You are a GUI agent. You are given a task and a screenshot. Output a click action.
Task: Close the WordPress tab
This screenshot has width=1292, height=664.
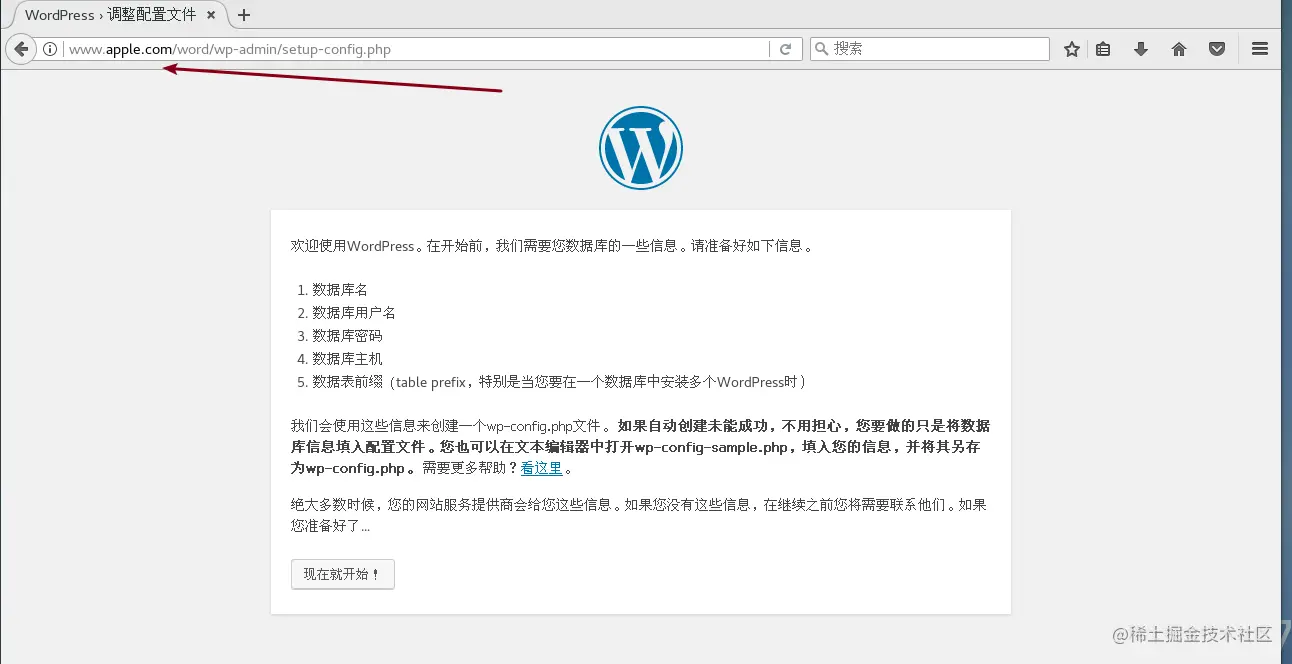(x=212, y=15)
